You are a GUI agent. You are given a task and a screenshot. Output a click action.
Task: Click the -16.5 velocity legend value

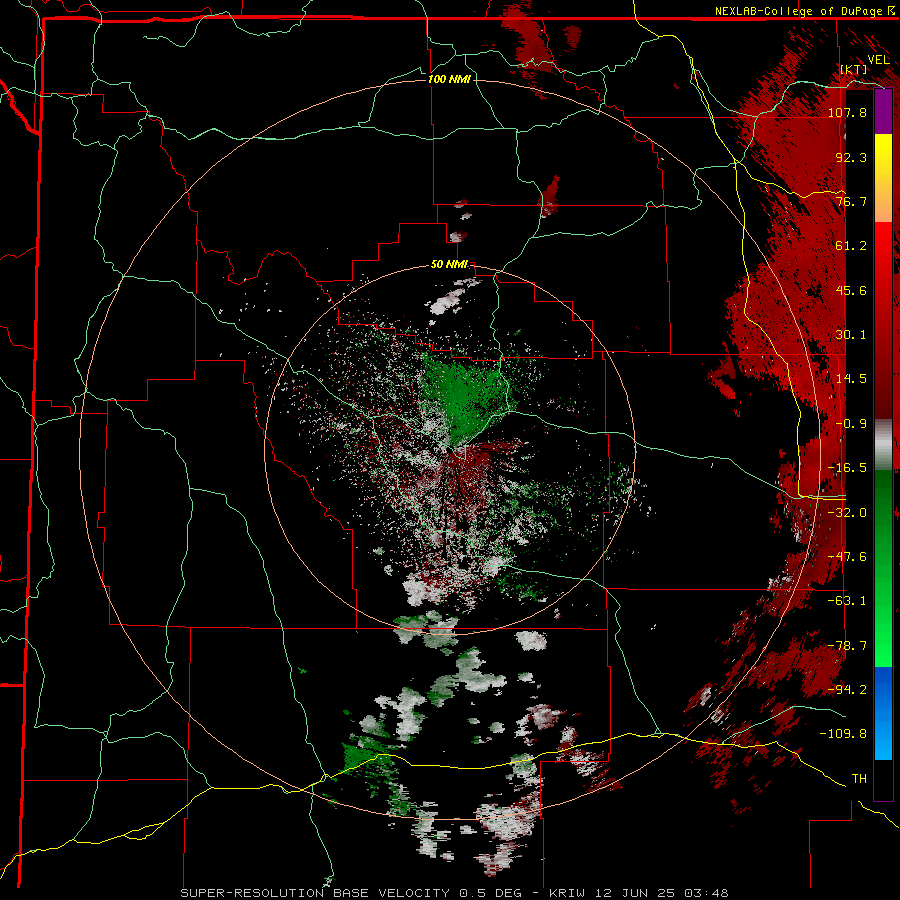847,468
